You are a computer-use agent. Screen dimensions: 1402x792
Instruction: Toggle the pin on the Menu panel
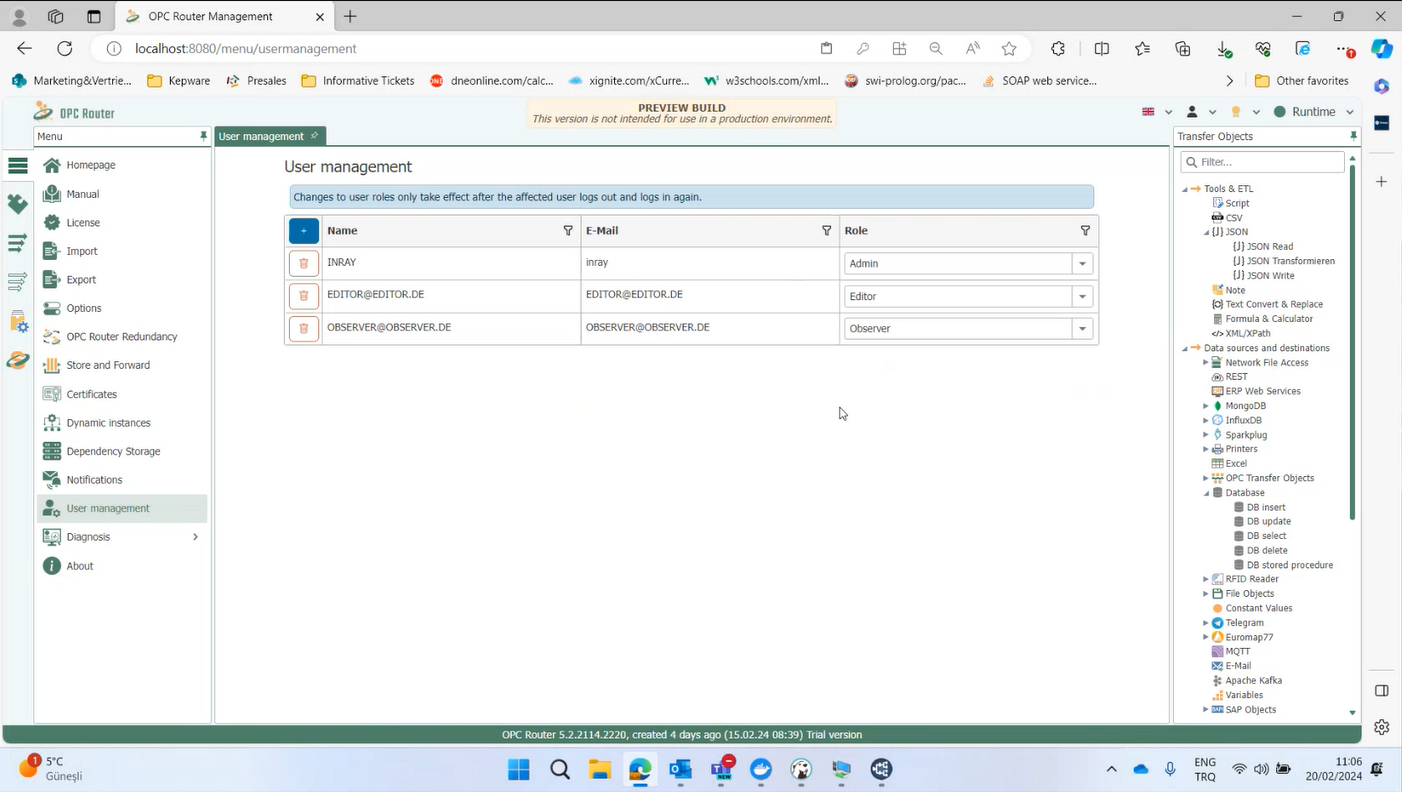tap(203, 135)
